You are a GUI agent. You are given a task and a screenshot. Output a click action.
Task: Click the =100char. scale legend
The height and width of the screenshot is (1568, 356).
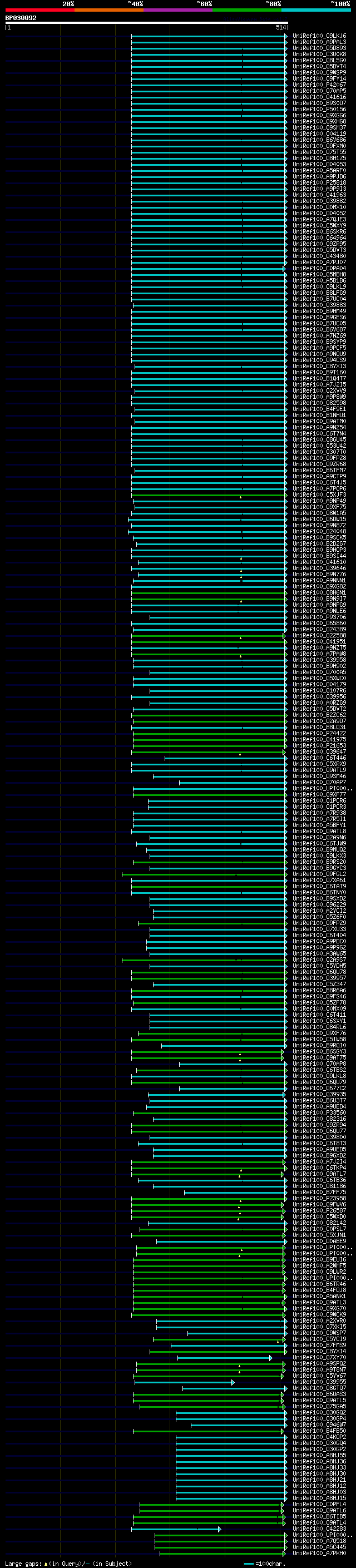264,1563
